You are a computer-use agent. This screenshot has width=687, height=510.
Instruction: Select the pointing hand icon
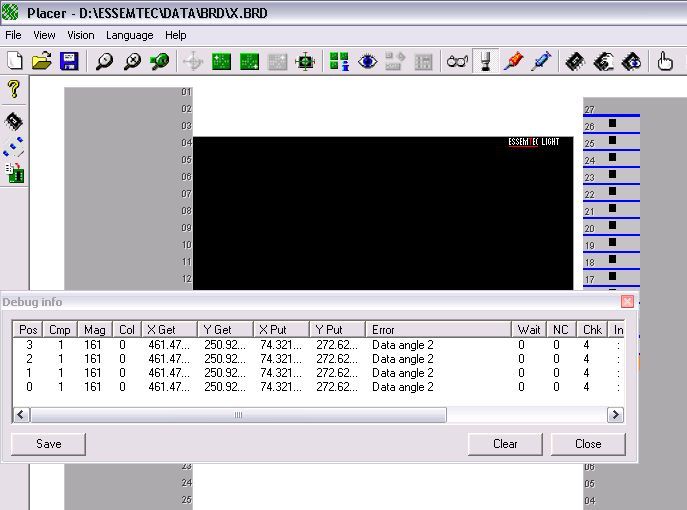(665, 61)
